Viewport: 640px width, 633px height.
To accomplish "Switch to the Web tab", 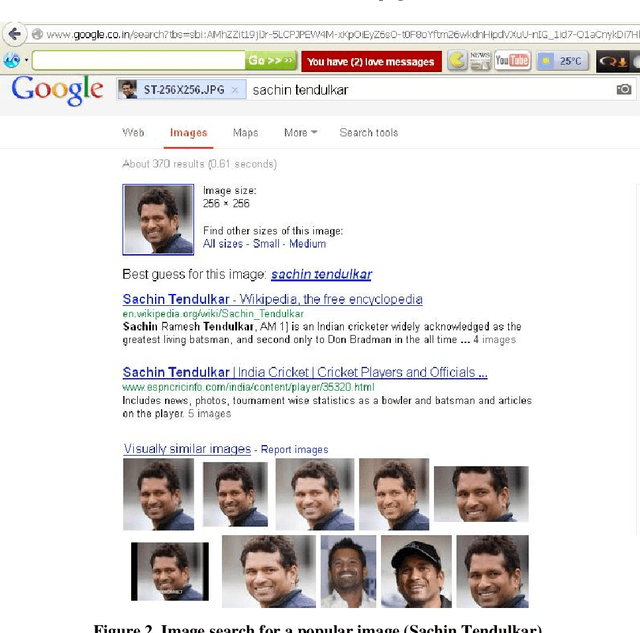I will click(133, 133).
